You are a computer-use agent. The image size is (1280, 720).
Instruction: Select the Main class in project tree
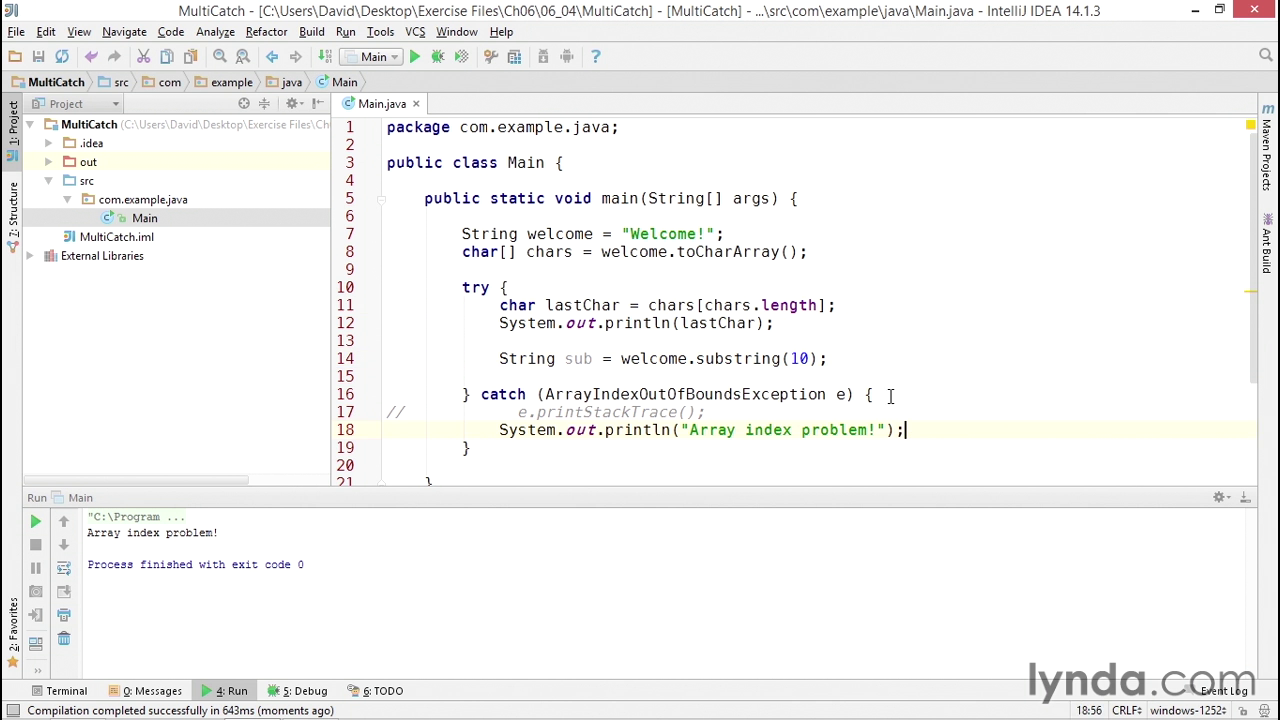[x=144, y=218]
